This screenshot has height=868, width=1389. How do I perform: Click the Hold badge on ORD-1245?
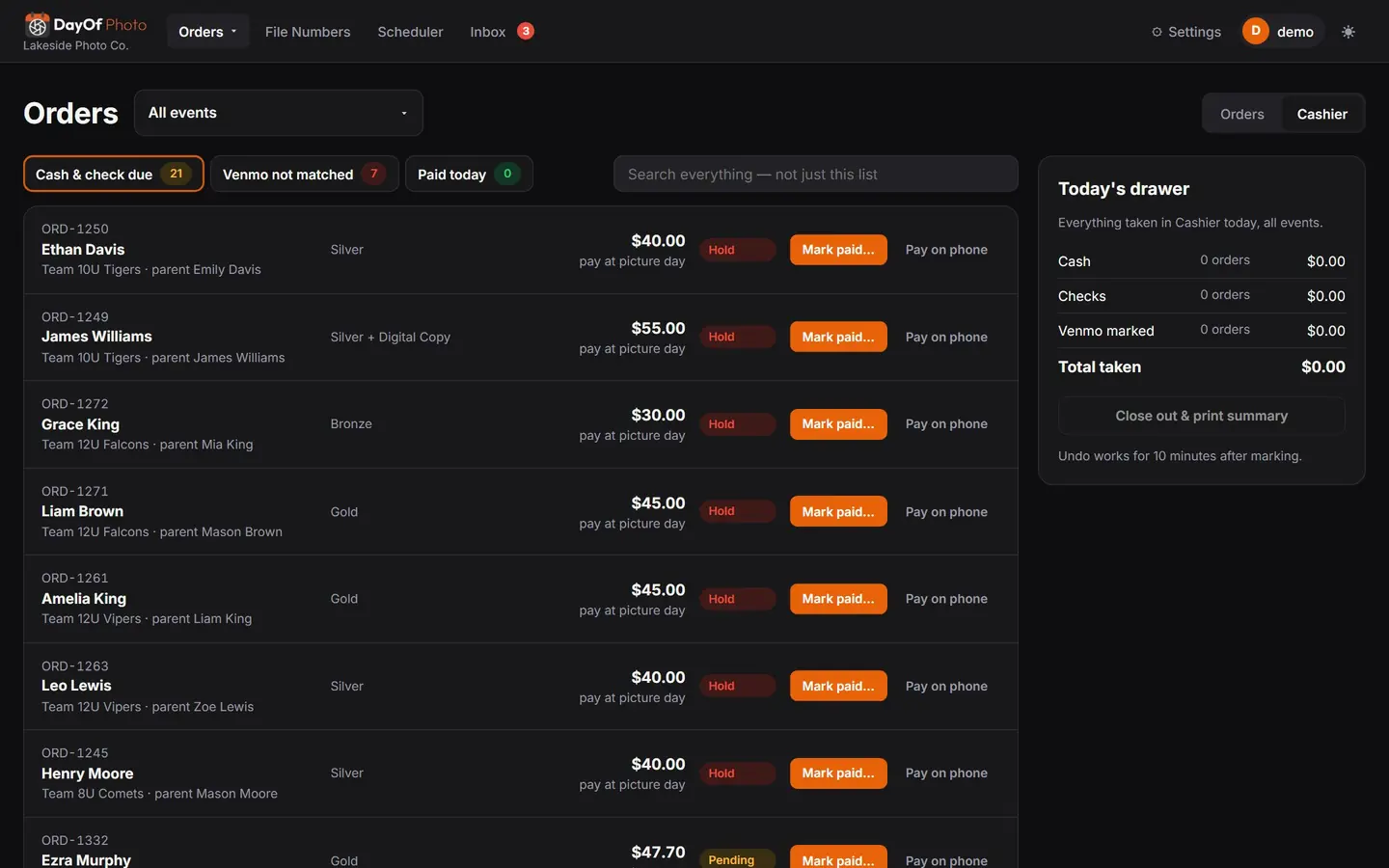tap(737, 773)
